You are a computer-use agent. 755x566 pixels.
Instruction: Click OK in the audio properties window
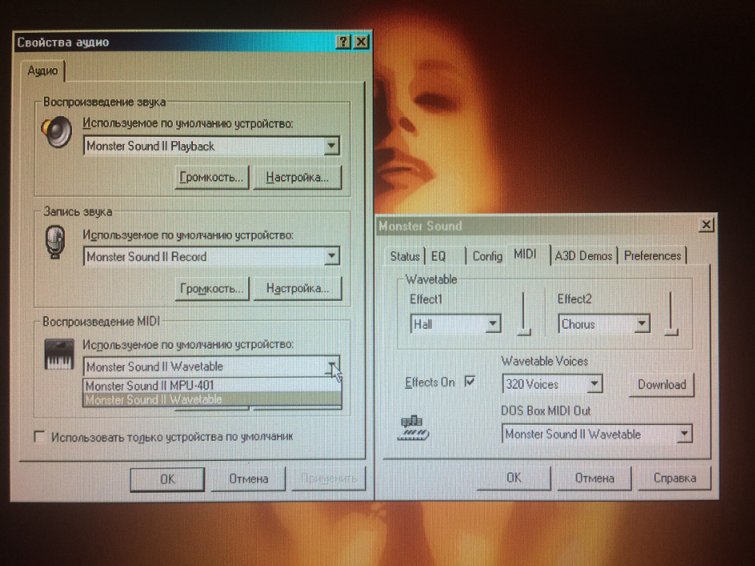[167, 479]
